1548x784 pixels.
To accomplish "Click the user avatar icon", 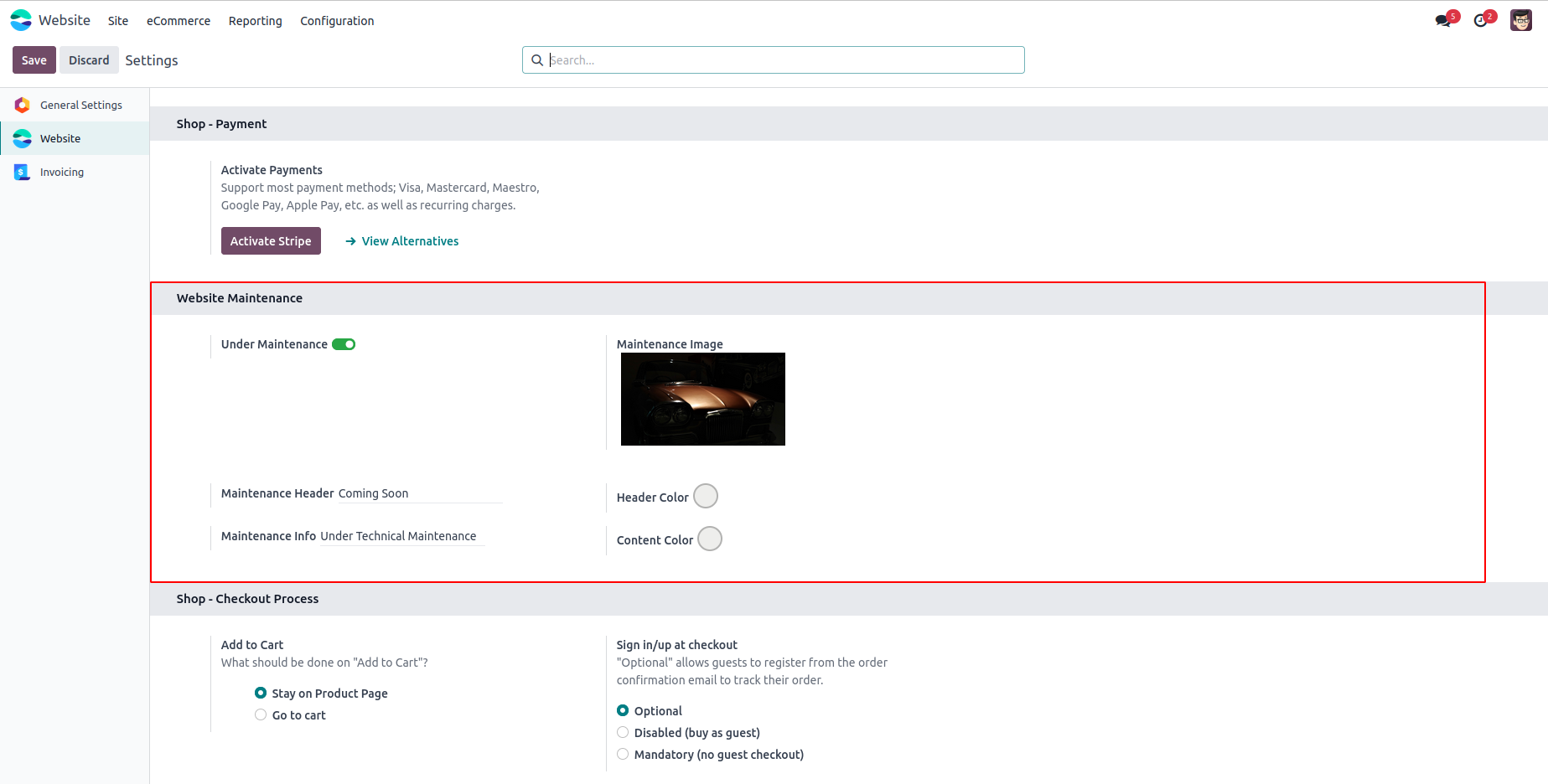I will coord(1520,20).
